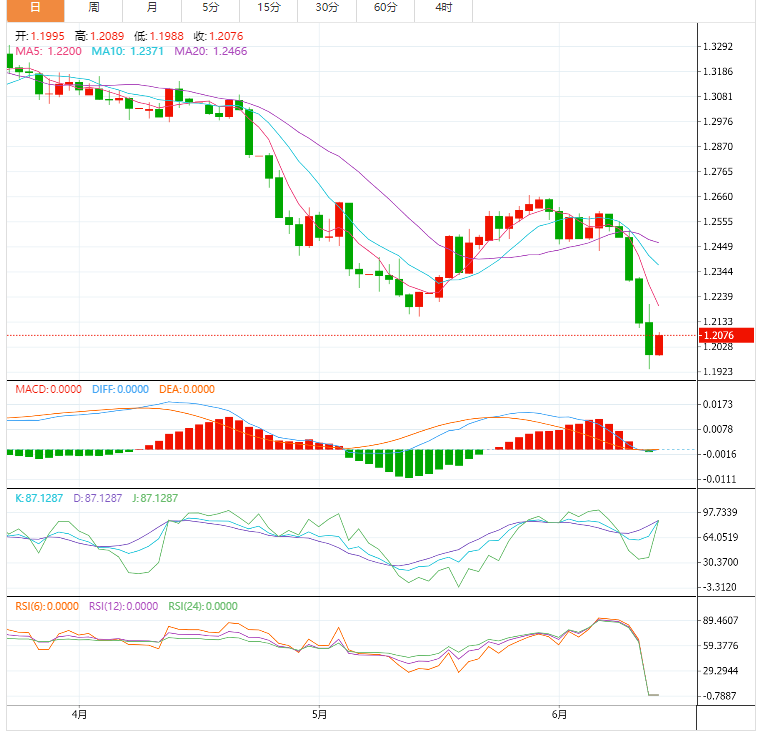Click the 30.3700 KDJ axis value

coord(720,562)
